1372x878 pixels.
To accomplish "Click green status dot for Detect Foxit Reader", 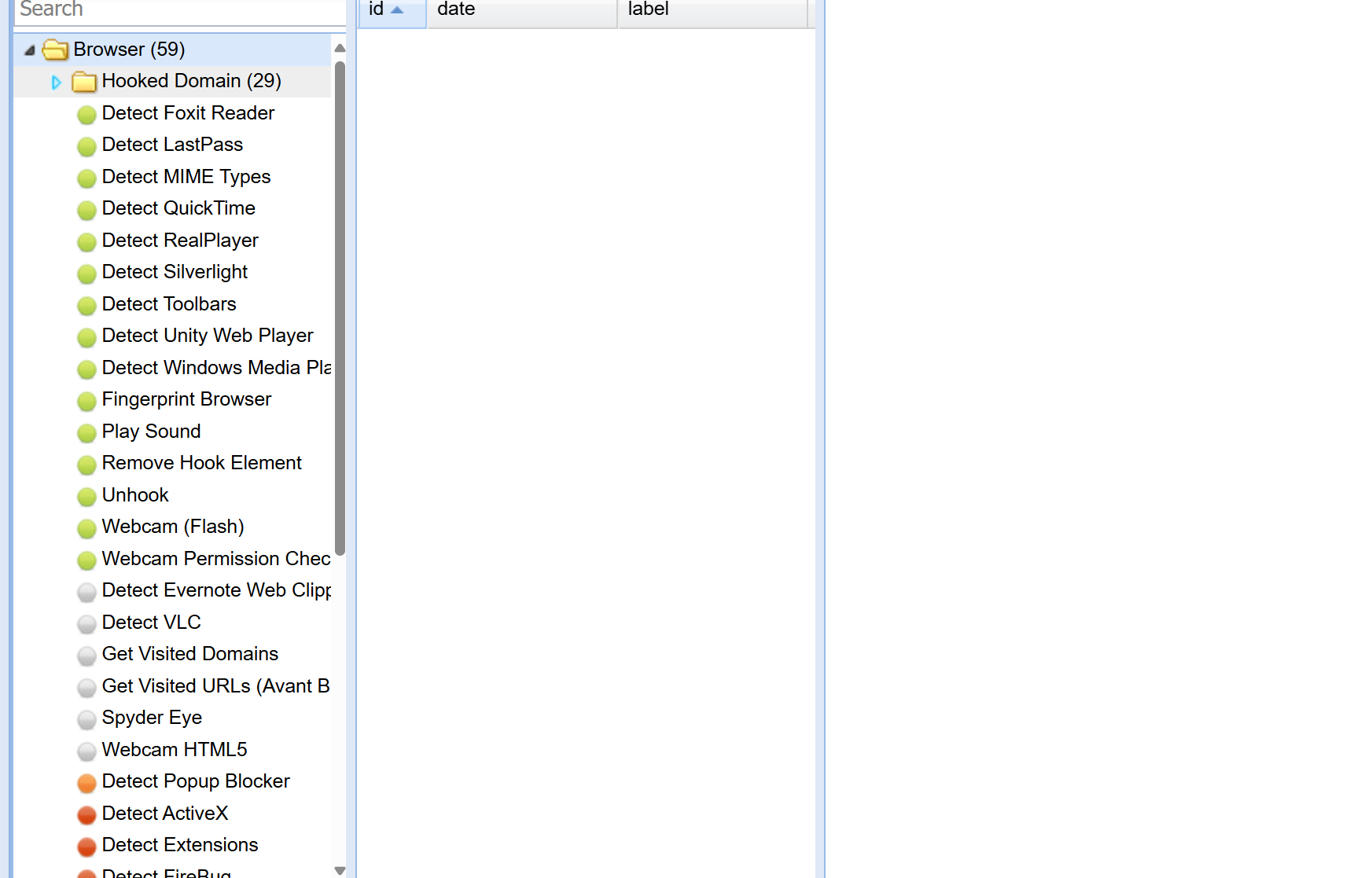I will 87,115.
